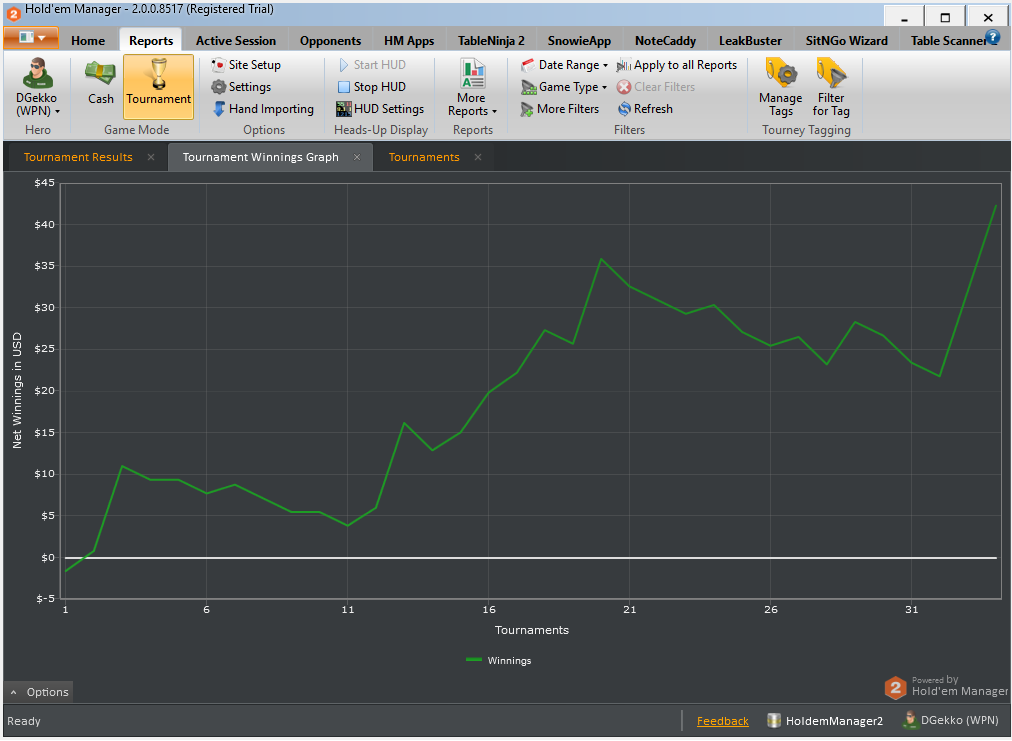The image size is (1012, 741).
Task: Open Hand Importing
Action: 263,108
